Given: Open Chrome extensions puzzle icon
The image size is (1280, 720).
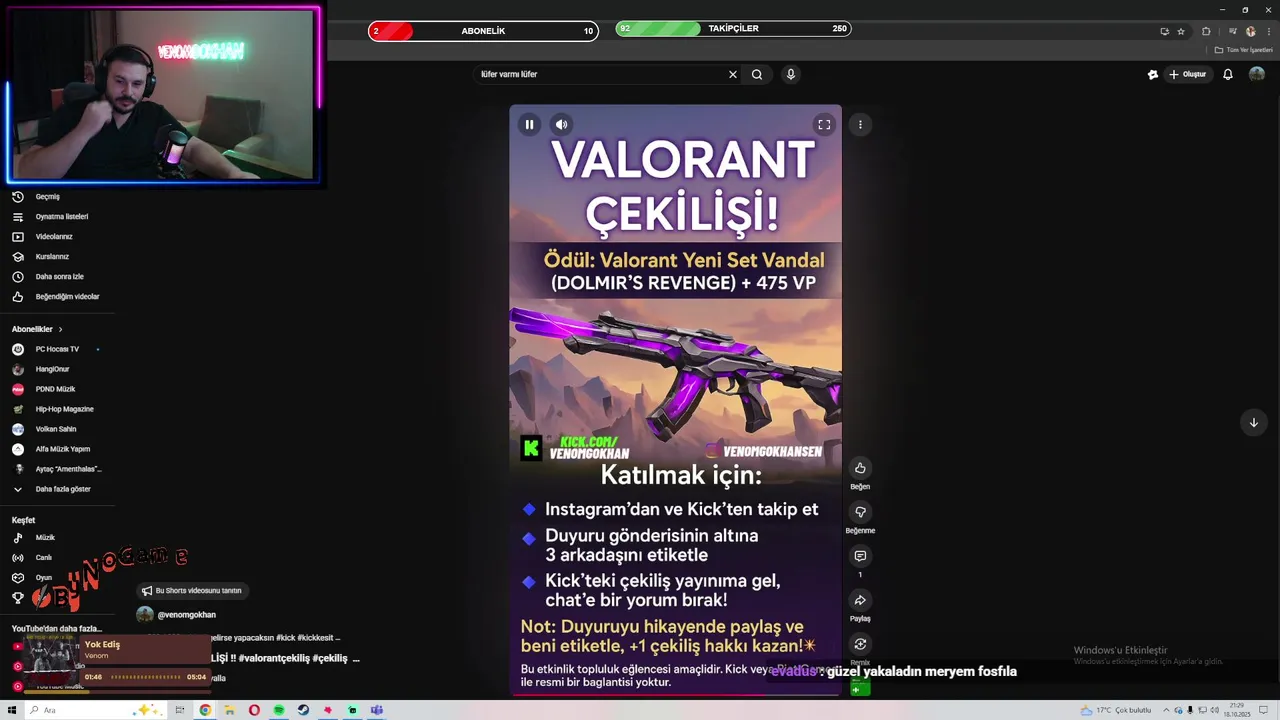Looking at the screenshot, I should coord(1206,31).
